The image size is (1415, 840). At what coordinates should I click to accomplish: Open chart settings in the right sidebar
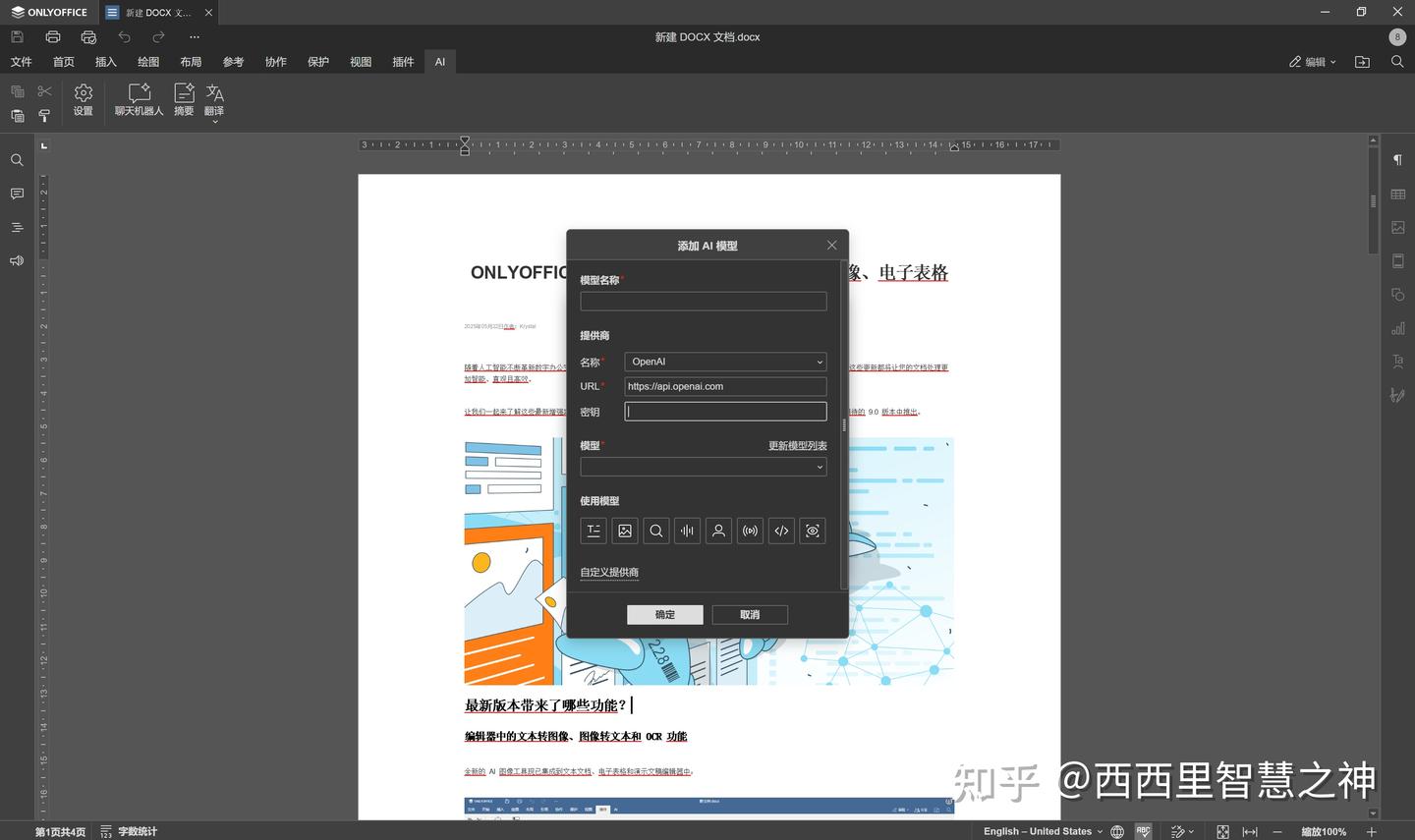pos(1397,328)
